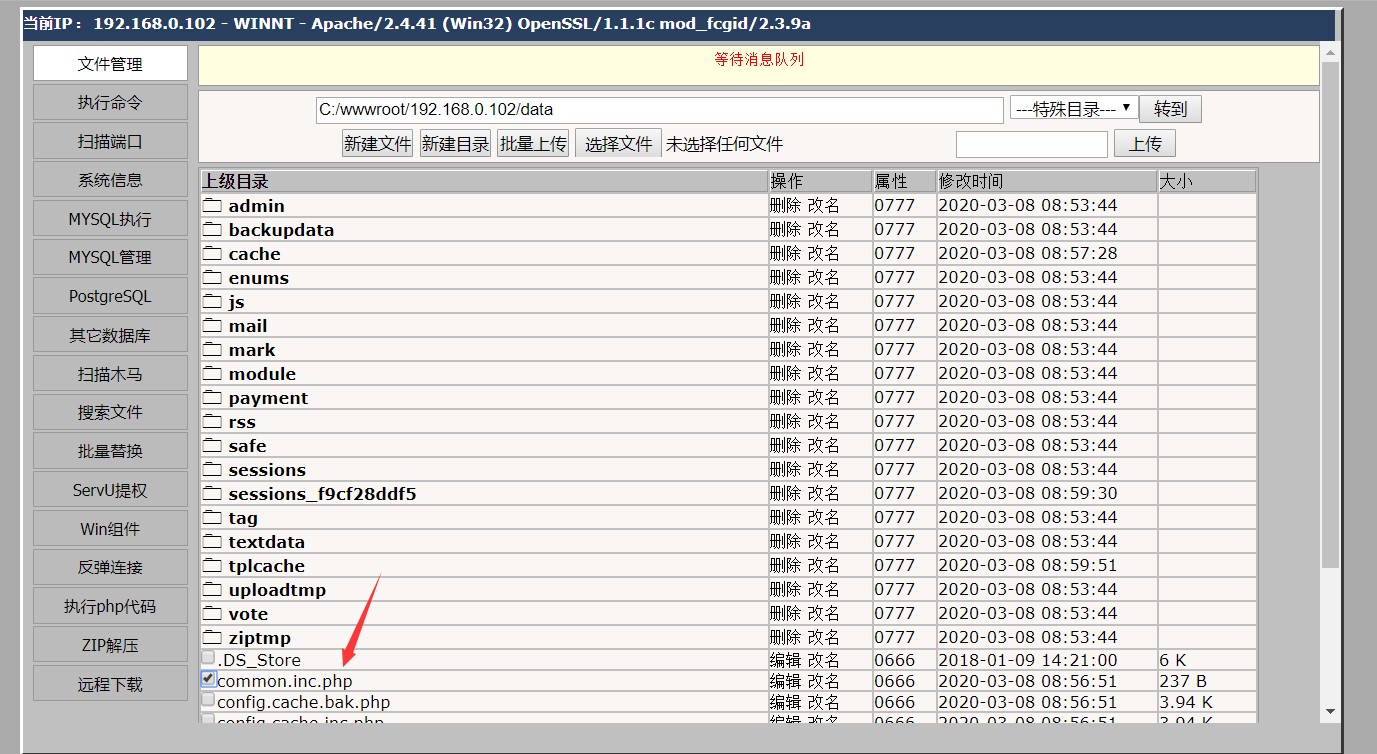The height and width of the screenshot is (754, 1377).
Task: Open the module folder icon
Action: pos(213,373)
